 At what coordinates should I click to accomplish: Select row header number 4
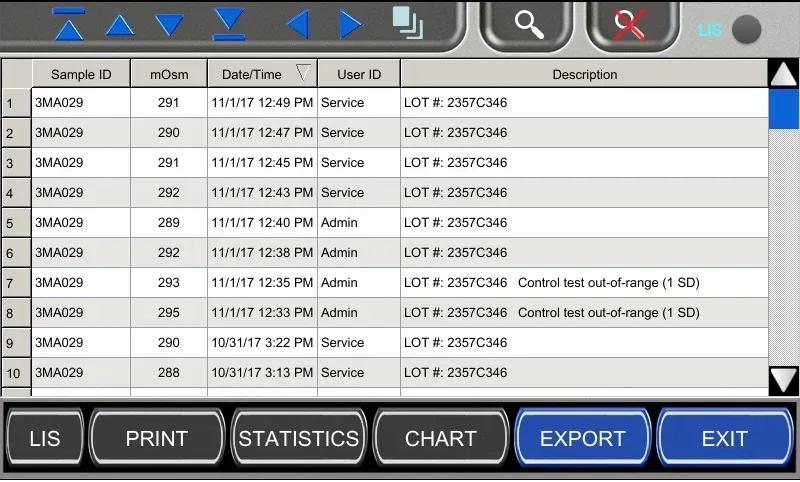tap(16, 193)
